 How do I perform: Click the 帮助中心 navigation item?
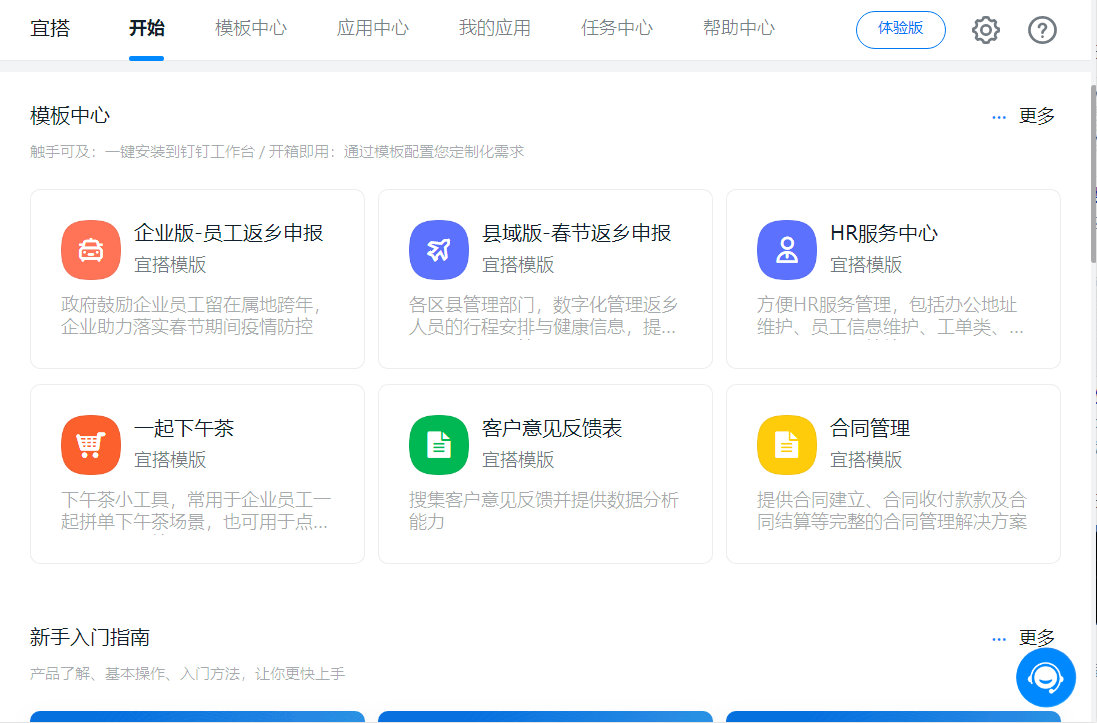tap(738, 29)
